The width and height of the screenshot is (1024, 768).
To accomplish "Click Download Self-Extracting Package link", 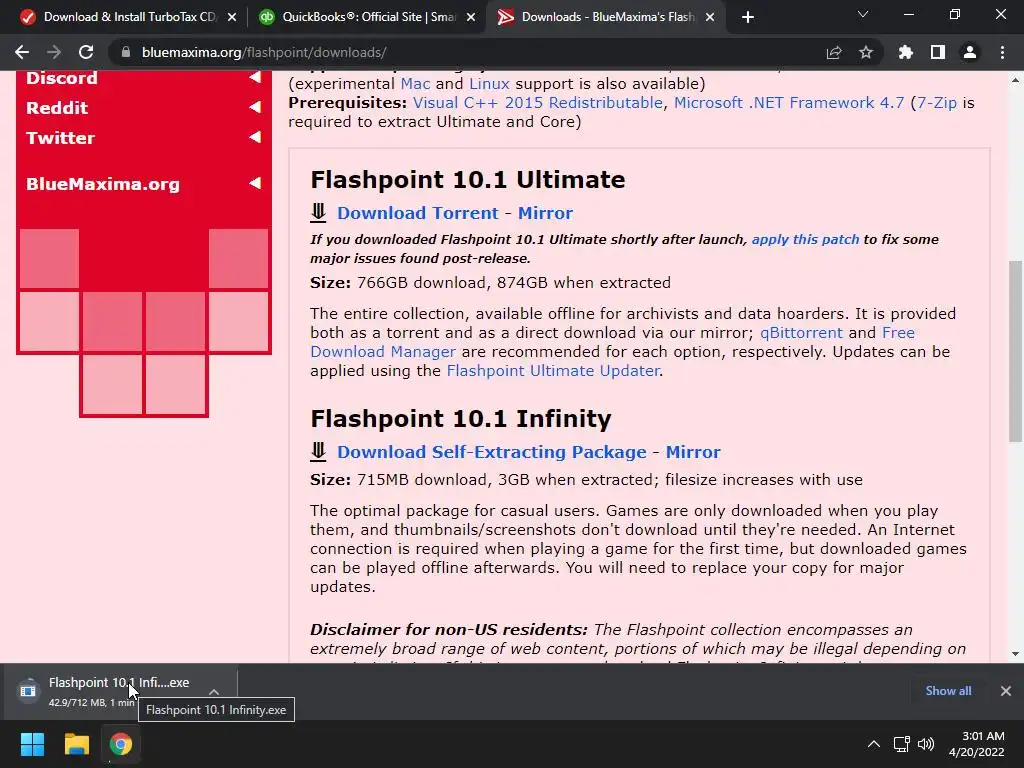I will [492, 452].
